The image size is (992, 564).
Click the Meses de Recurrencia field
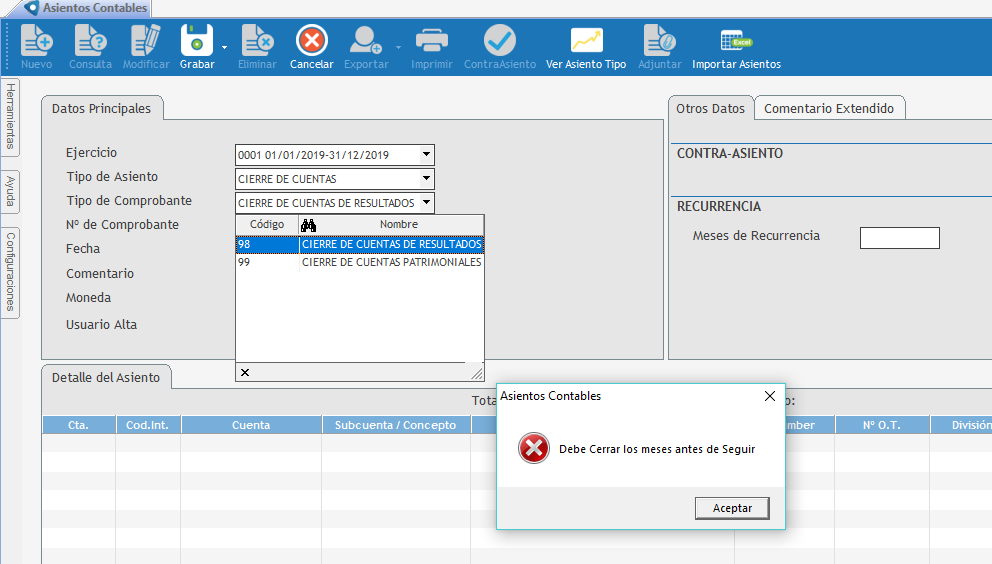coord(899,238)
